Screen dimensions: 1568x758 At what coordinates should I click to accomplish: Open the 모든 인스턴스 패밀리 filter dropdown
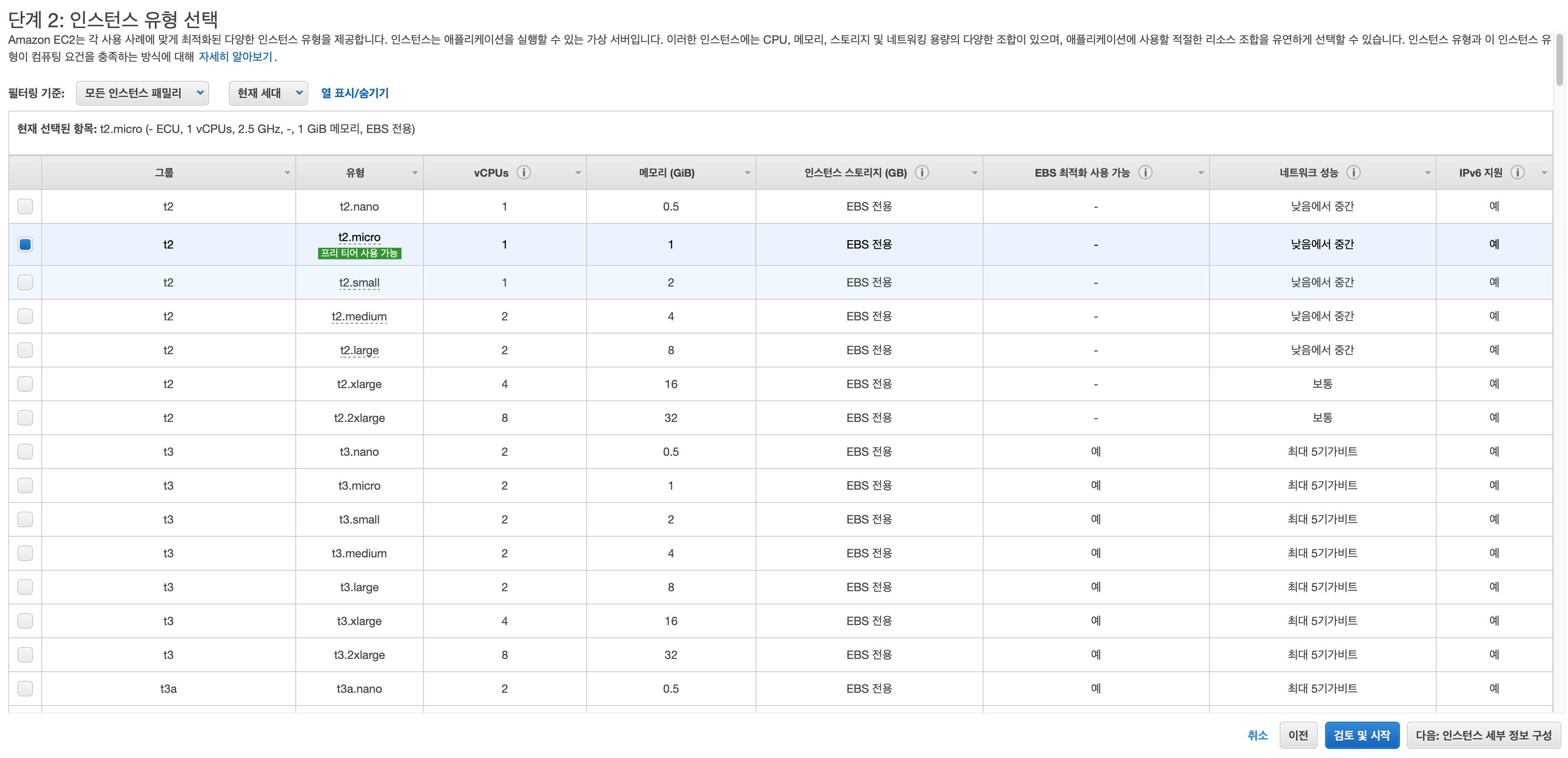142,93
